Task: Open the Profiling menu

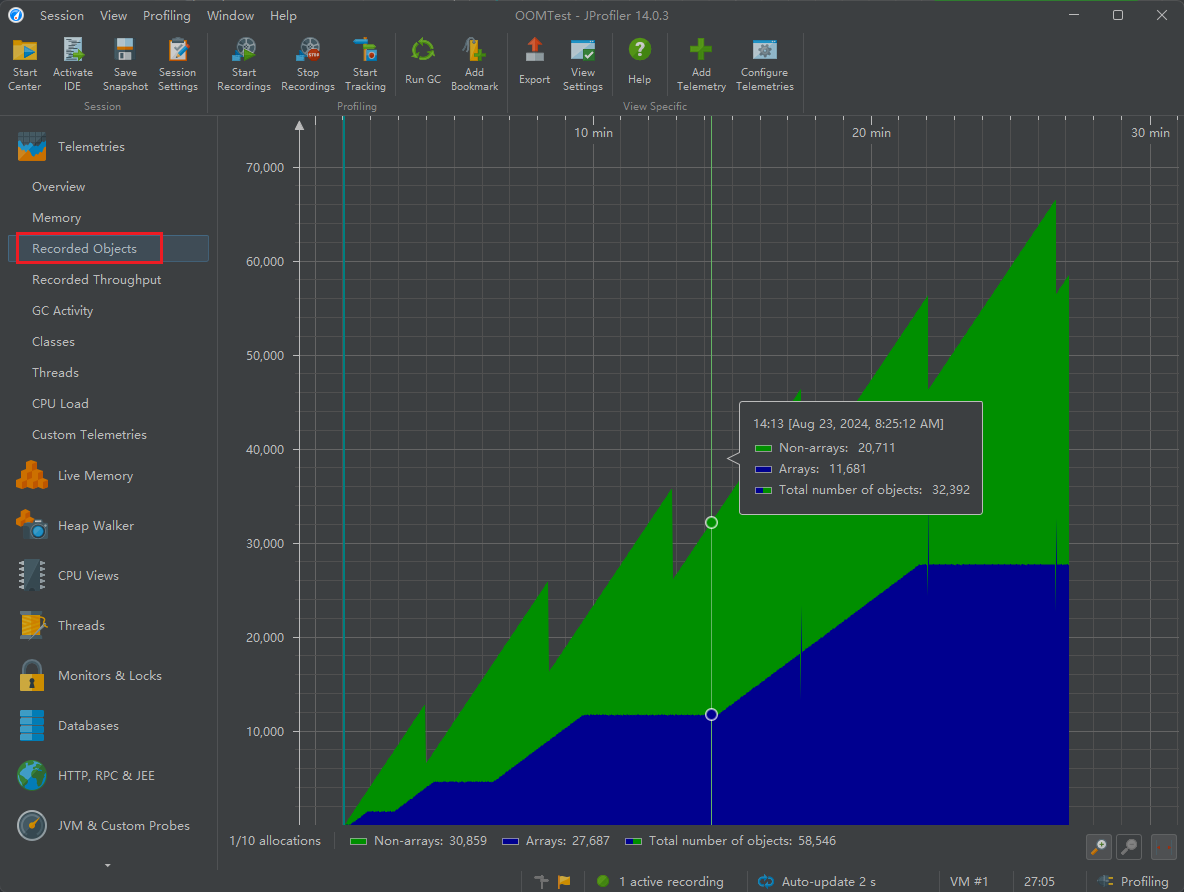Action: click(167, 15)
